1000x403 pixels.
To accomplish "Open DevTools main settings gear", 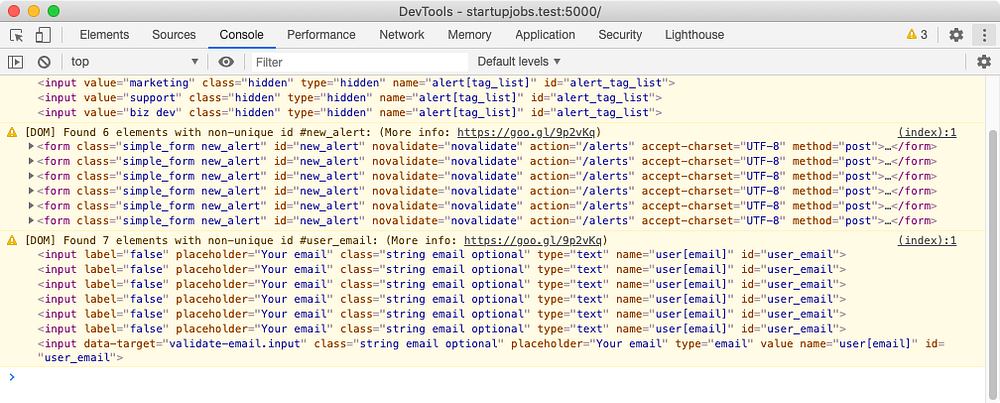I will click(x=956, y=35).
